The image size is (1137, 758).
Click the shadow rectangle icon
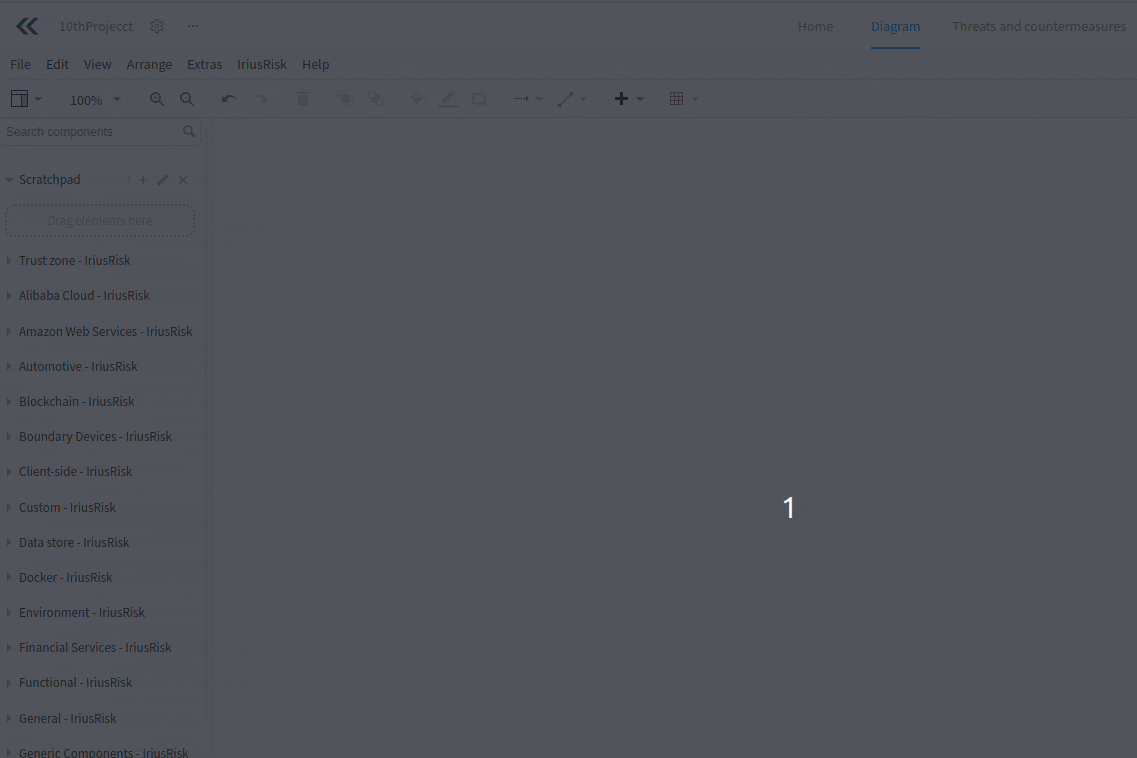479,99
